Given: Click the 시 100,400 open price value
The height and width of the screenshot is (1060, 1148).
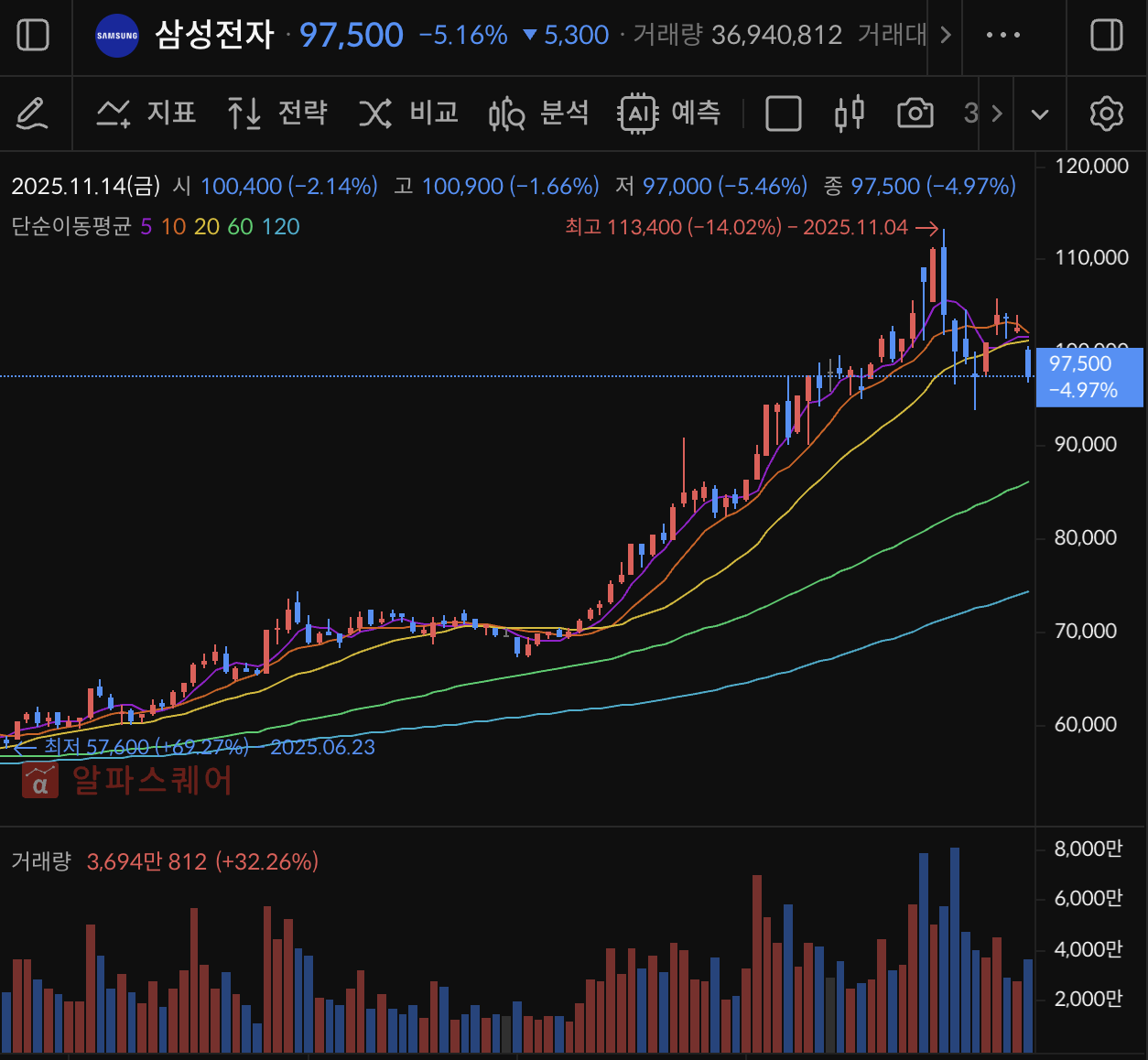Looking at the screenshot, I should (276, 186).
